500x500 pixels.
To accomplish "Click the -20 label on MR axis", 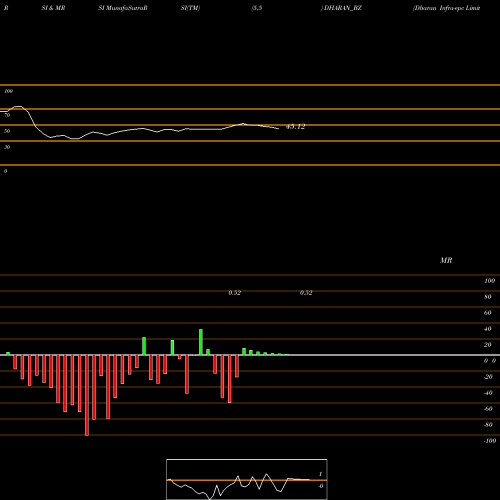I will [488, 377].
